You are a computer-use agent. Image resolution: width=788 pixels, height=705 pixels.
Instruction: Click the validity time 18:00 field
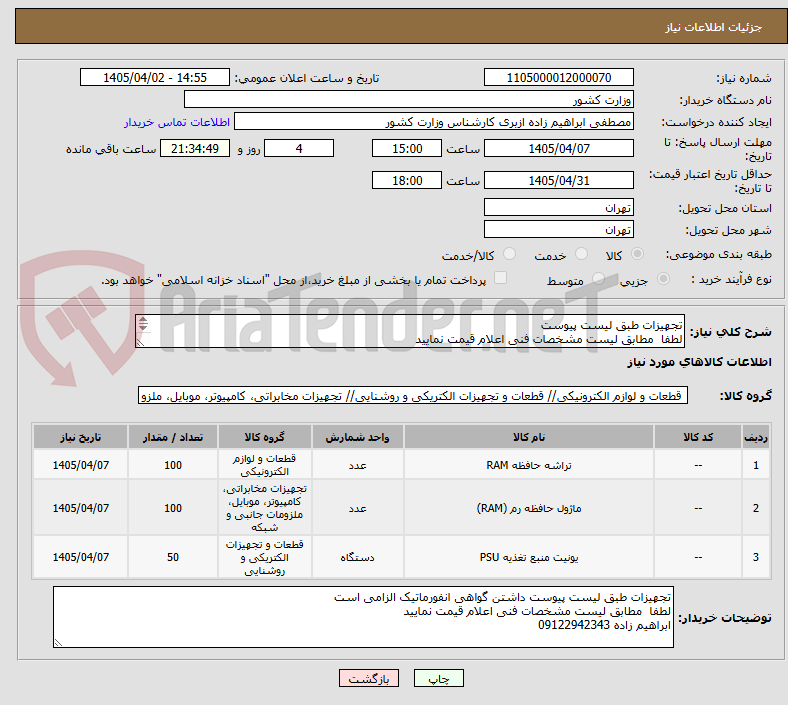pos(407,180)
